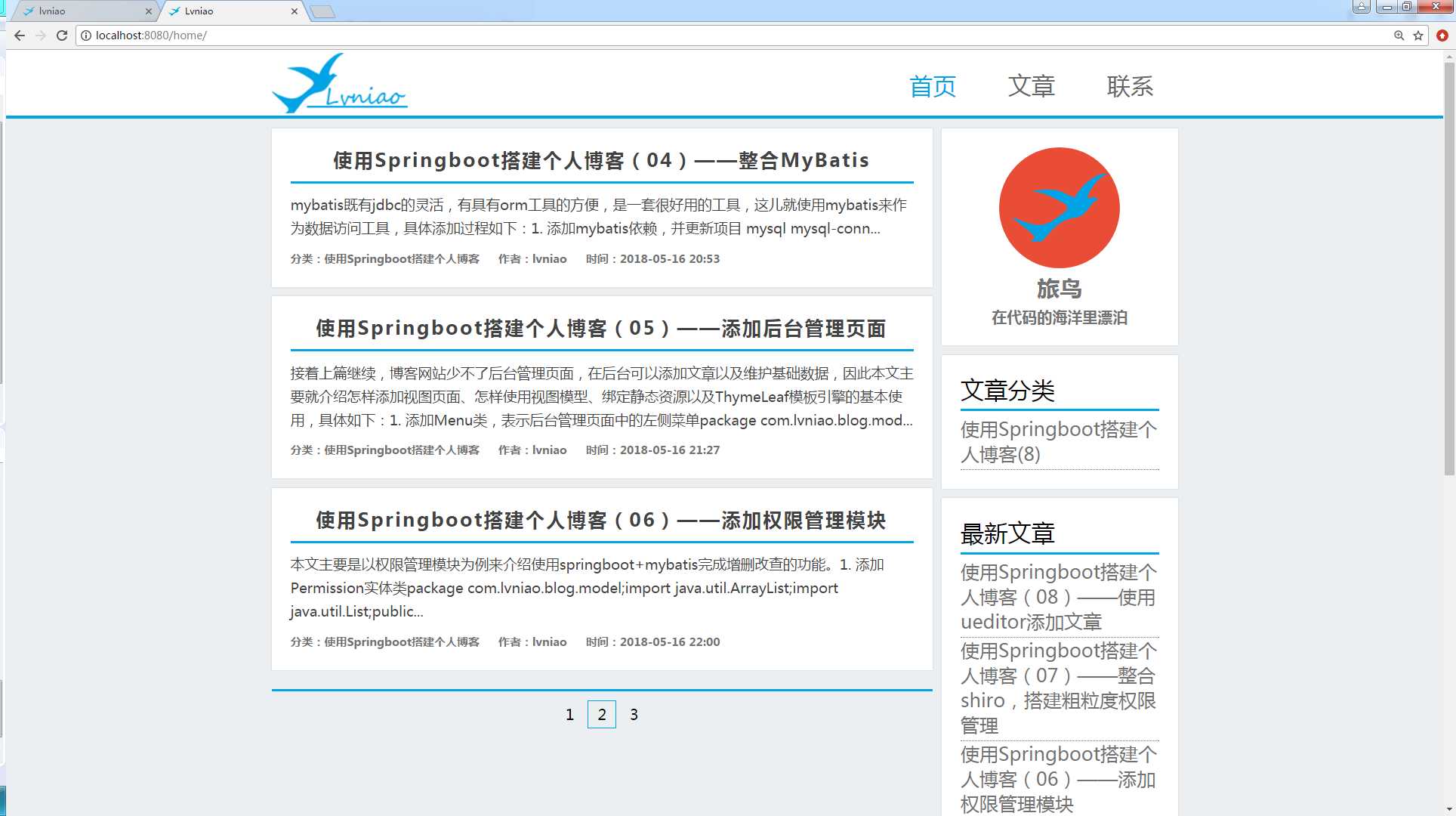
Task: Close the active Lvniao tab
Action: [294, 11]
